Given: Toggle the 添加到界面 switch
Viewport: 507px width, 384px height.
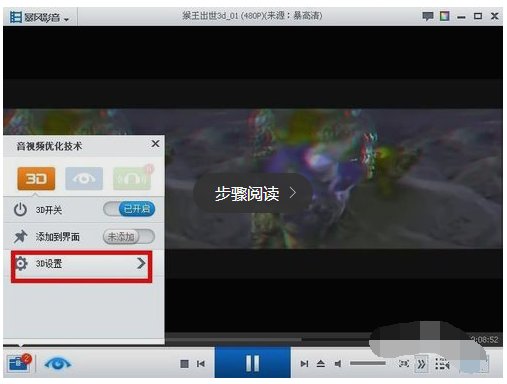Looking at the screenshot, I should (129, 237).
